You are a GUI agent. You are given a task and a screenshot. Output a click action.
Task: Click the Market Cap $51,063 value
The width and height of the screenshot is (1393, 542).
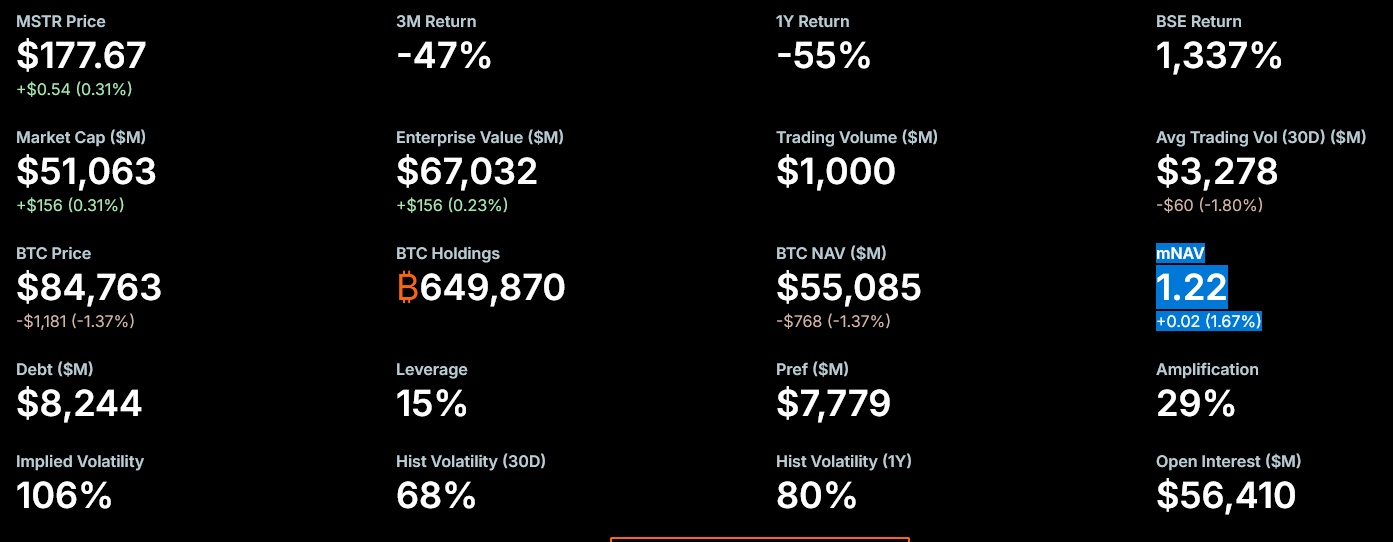[86, 171]
